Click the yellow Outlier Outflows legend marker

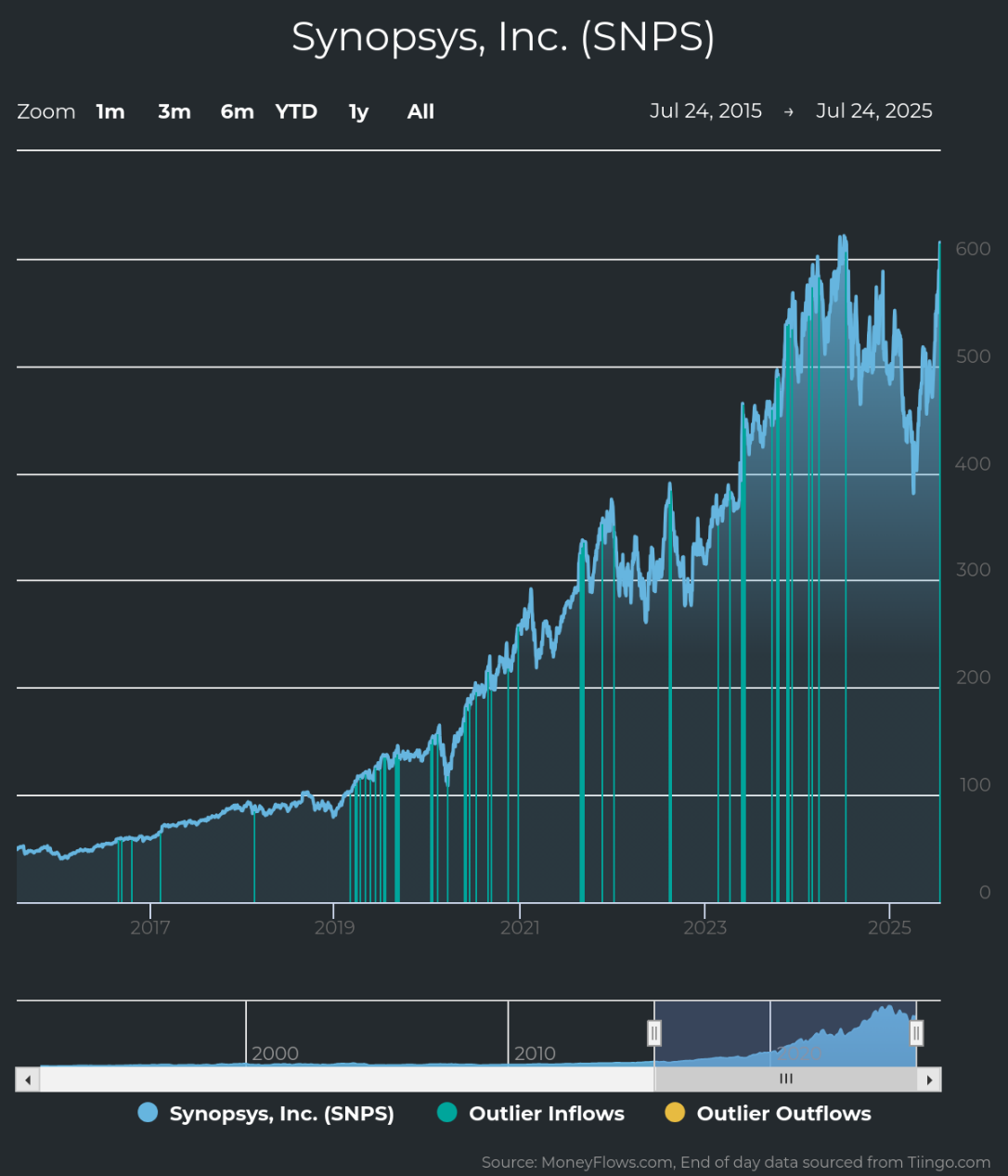(x=675, y=1113)
